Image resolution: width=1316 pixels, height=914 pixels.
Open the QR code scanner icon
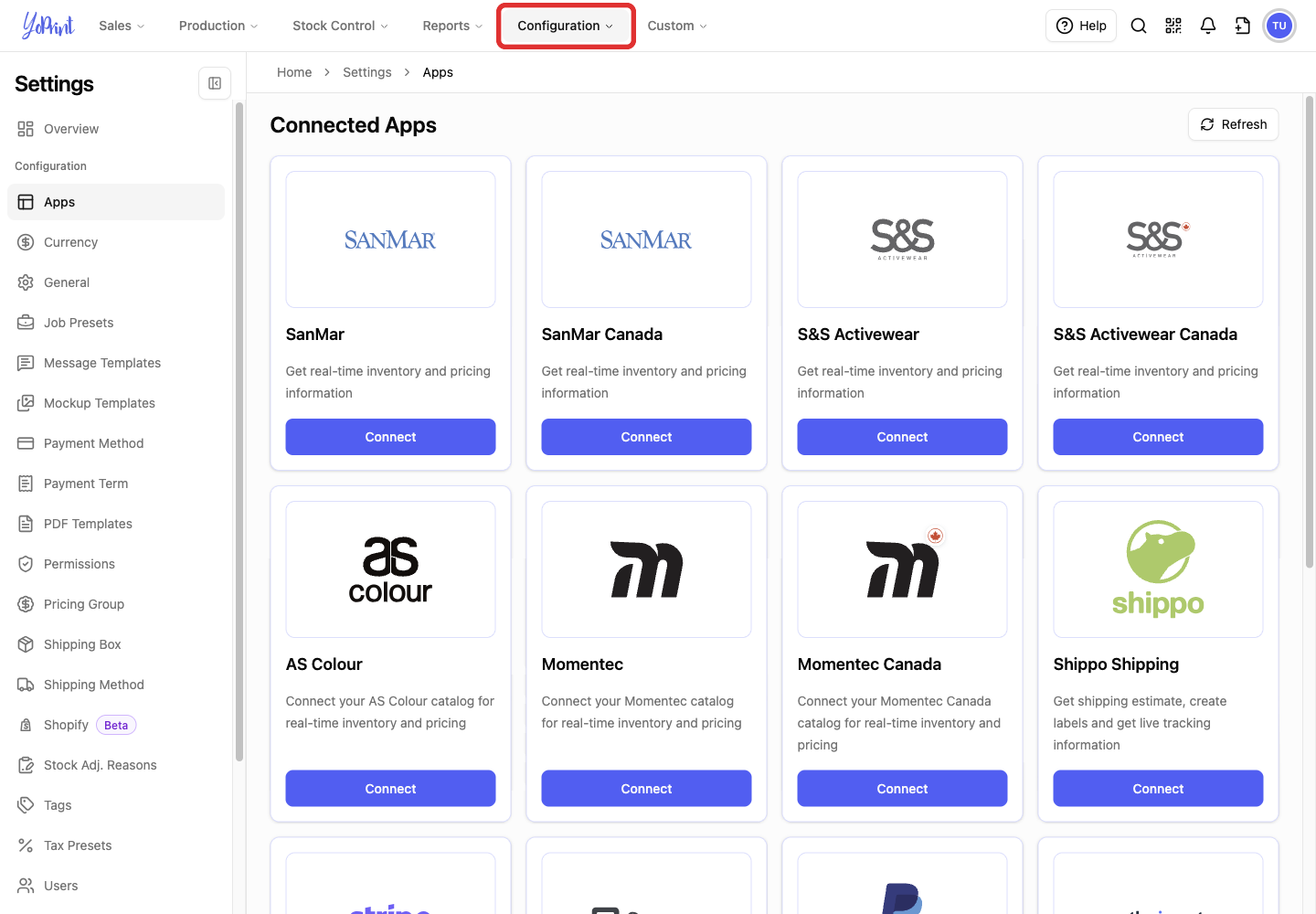tap(1173, 26)
